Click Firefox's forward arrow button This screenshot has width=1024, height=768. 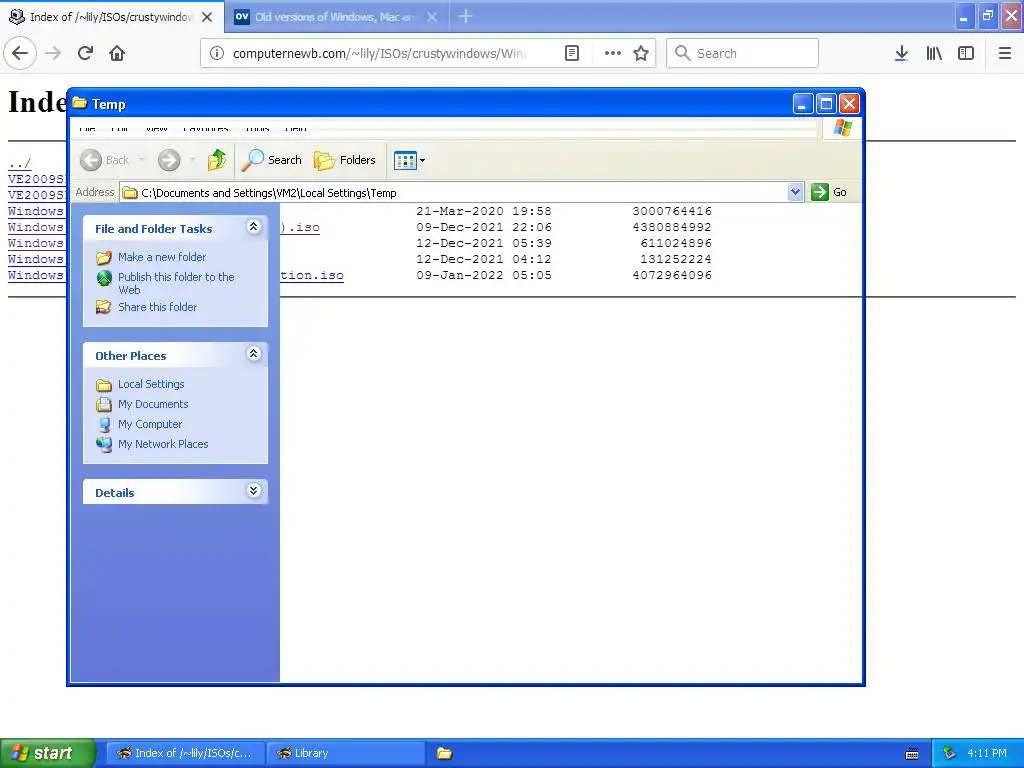53,53
